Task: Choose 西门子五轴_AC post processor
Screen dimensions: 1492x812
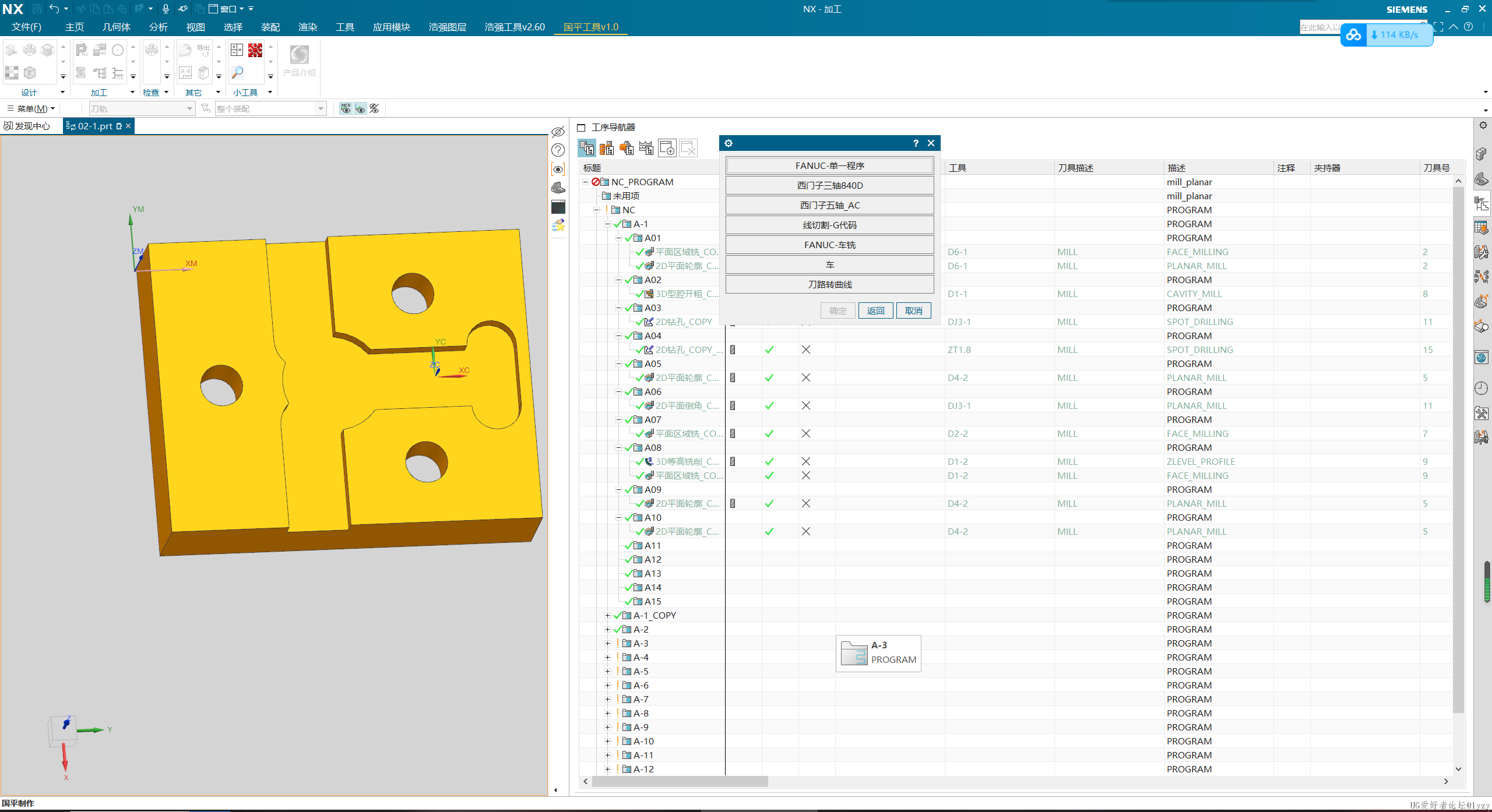Action: click(x=830, y=206)
